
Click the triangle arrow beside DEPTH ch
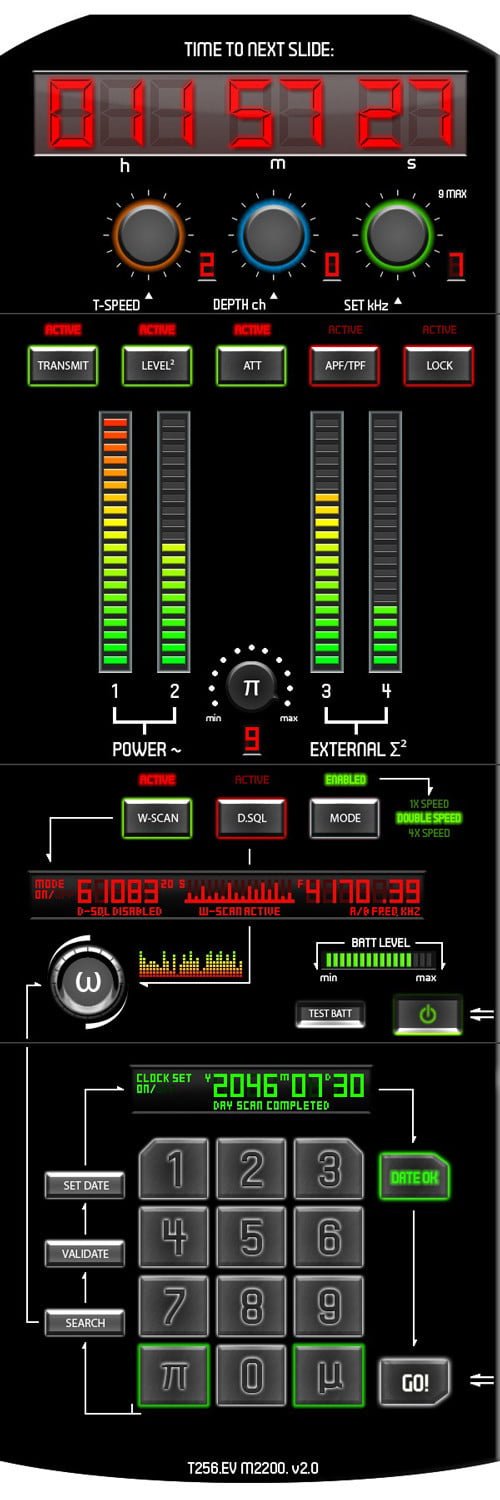(272, 298)
